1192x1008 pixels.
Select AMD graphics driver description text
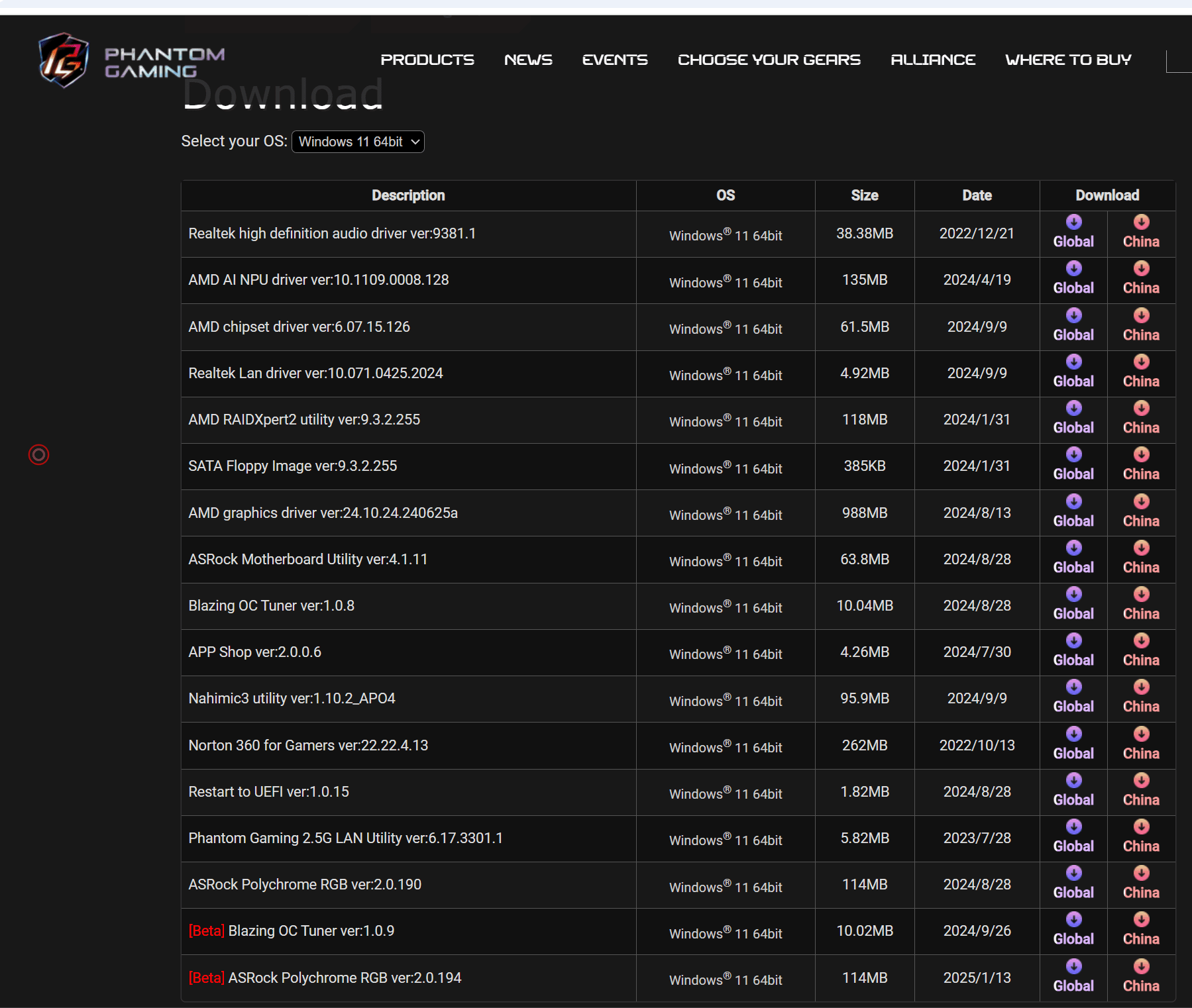(323, 513)
